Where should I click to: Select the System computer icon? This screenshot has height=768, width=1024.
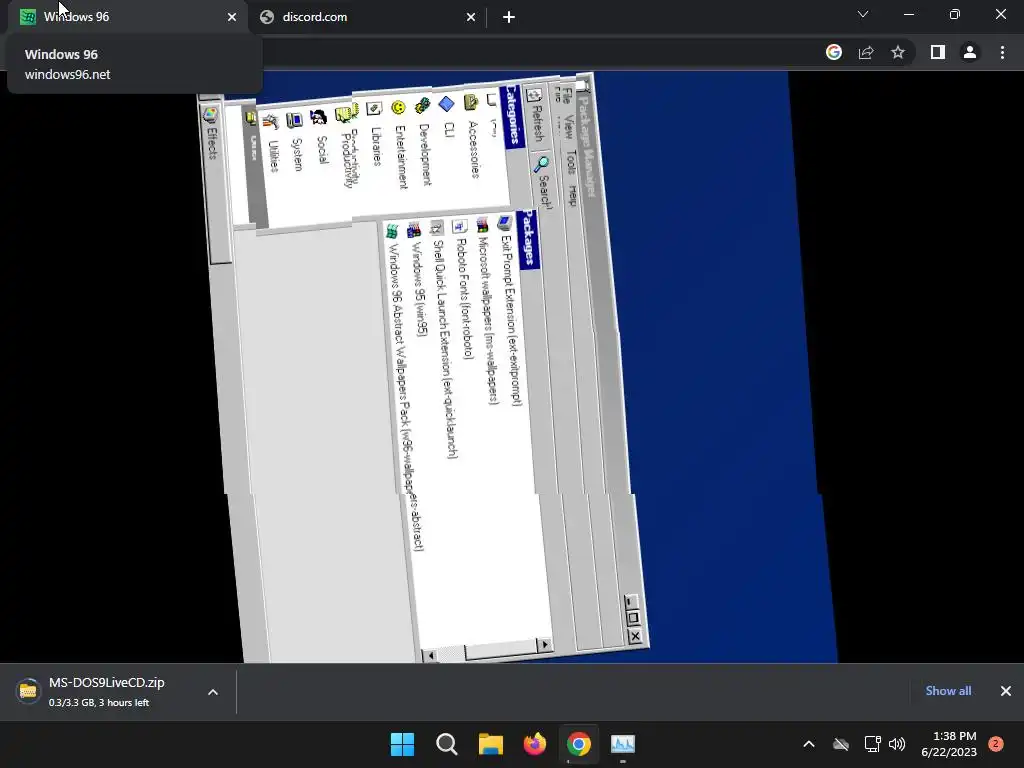coord(295,120)
